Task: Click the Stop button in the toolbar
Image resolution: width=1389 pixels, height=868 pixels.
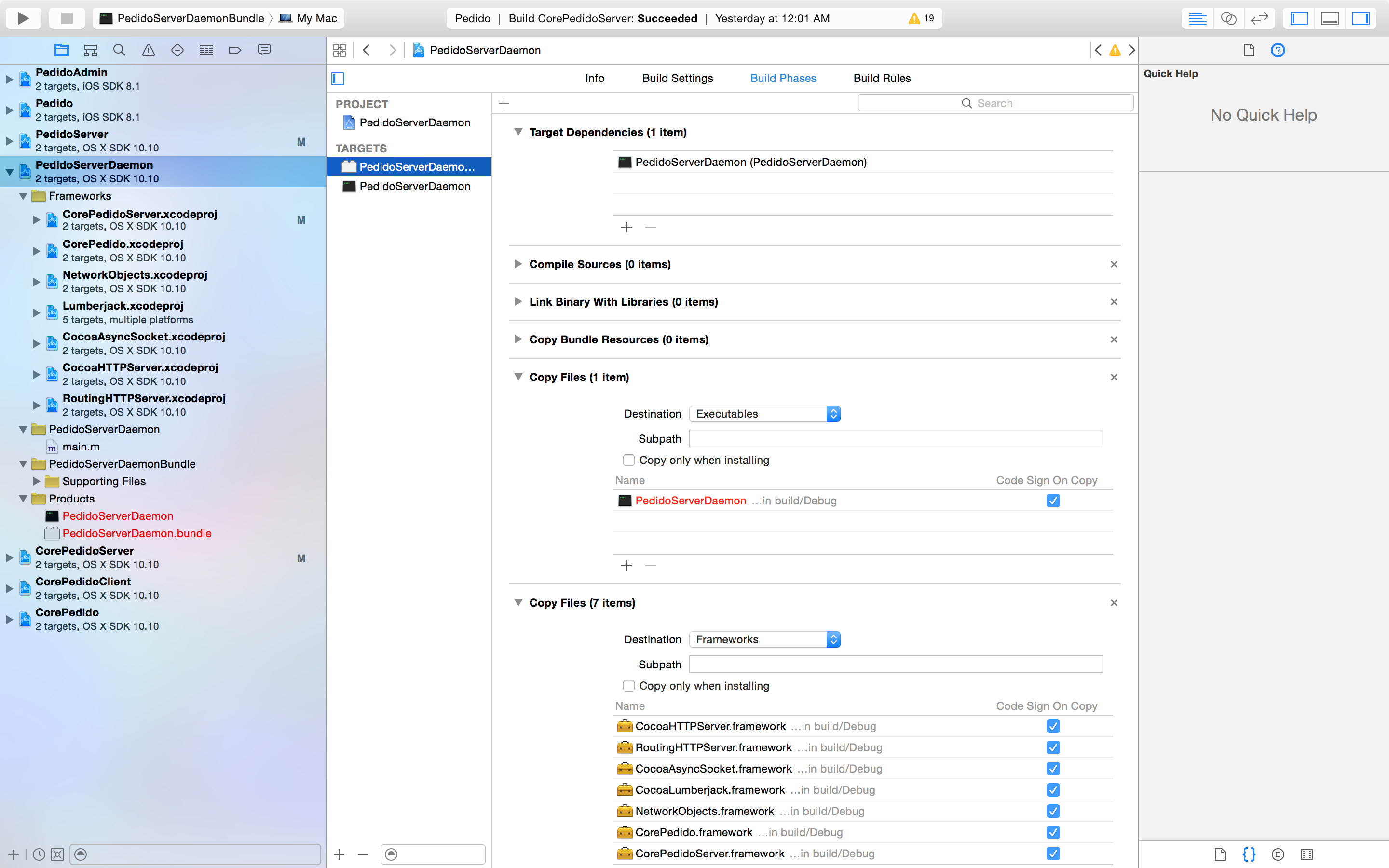Action: click(x=67, y=18)
